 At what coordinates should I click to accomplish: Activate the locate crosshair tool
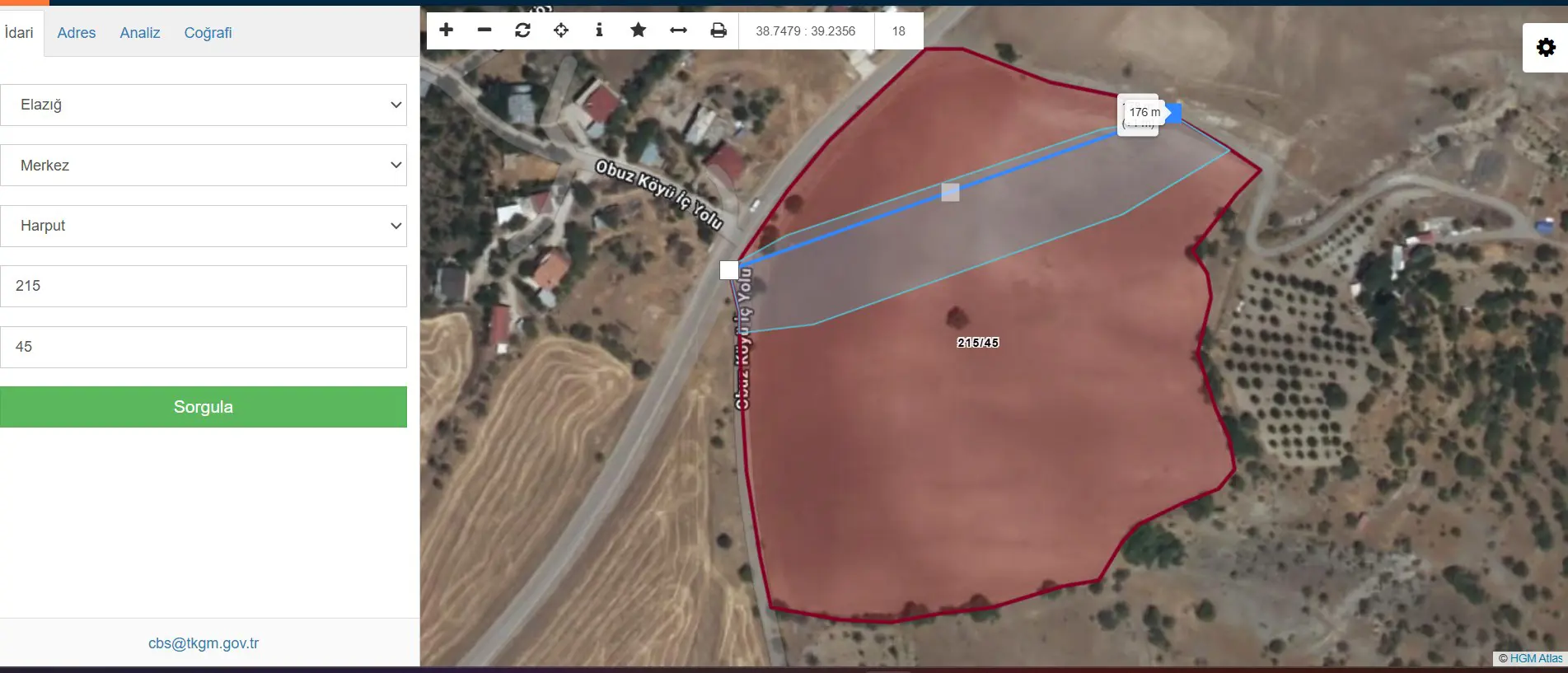point(561,30)
